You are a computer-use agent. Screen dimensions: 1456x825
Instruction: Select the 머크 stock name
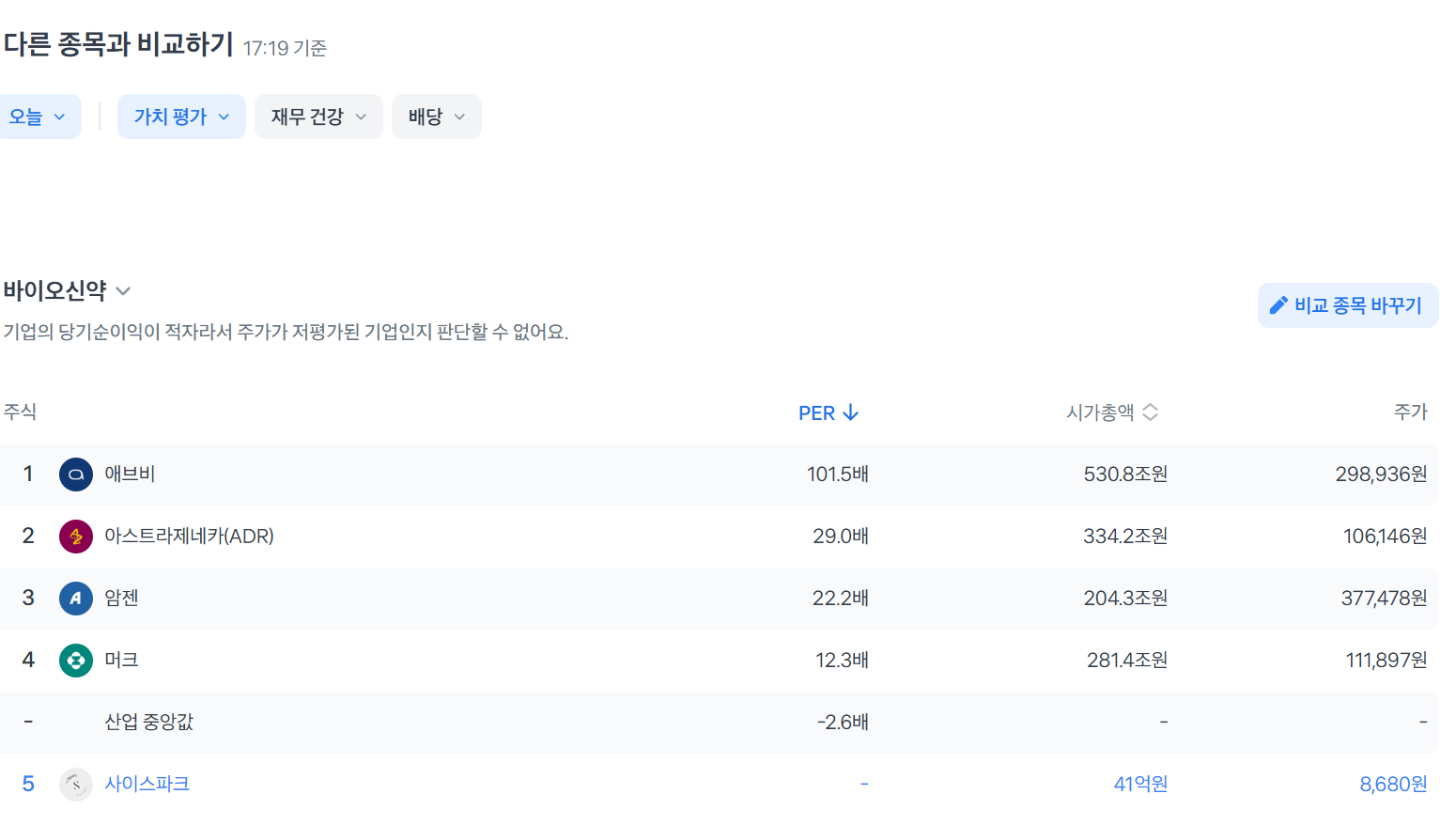click(x=121, y=660)
